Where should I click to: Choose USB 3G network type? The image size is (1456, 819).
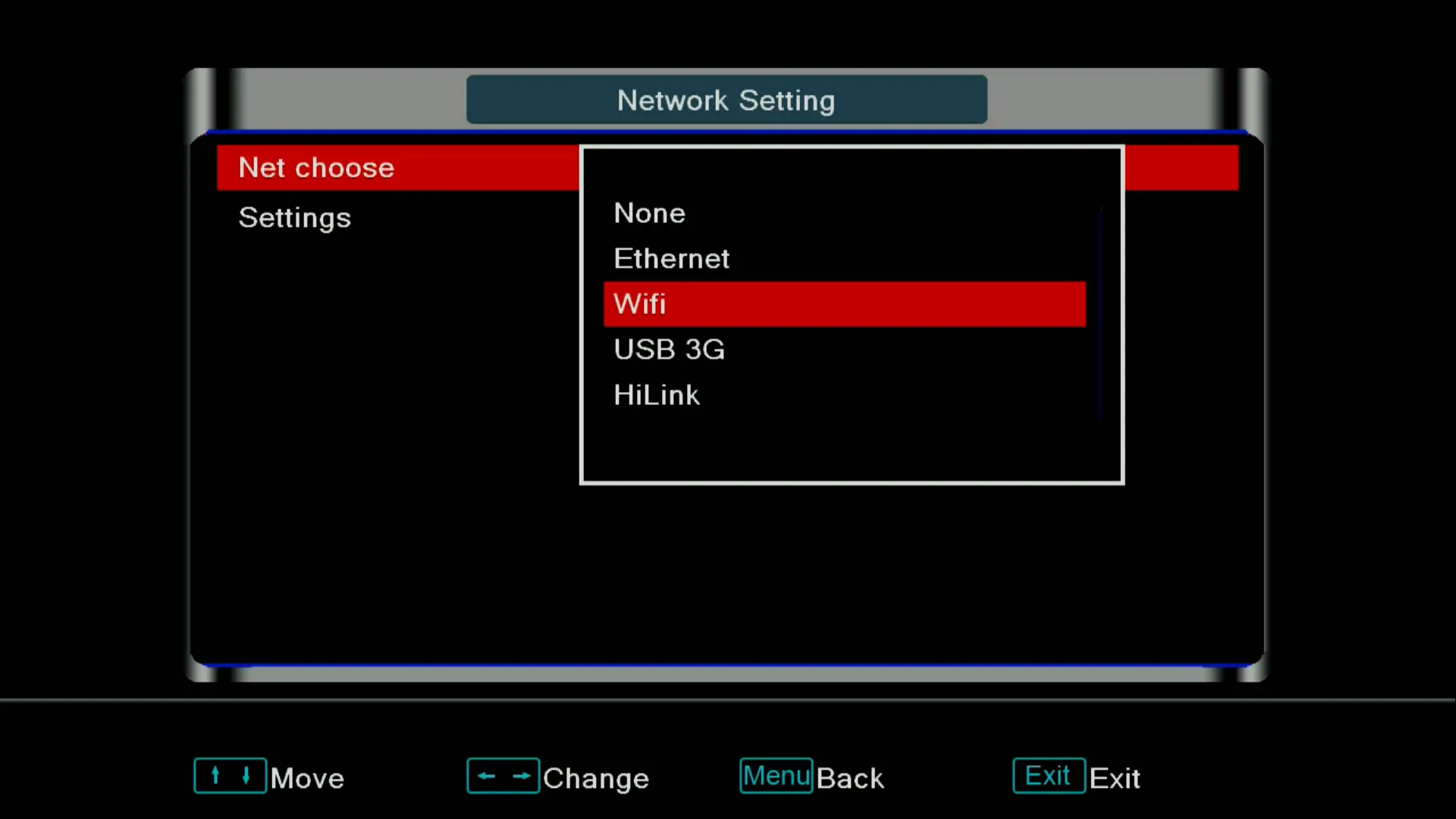[669, 350]
